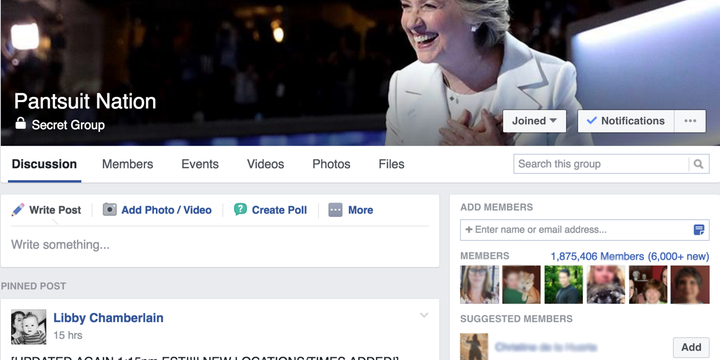This screenshot has height=360, width=720.
Task: Open Libby Chamberlain's profile link
Action: pos(108,318)
